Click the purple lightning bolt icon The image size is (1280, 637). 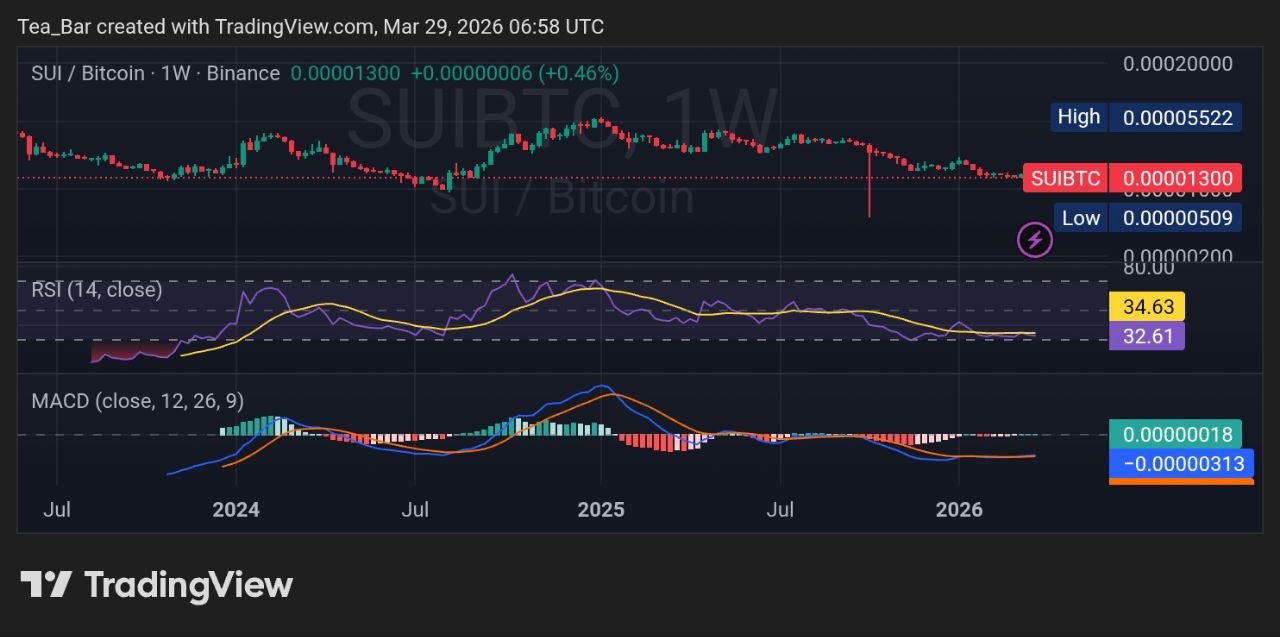(1035, 240)
